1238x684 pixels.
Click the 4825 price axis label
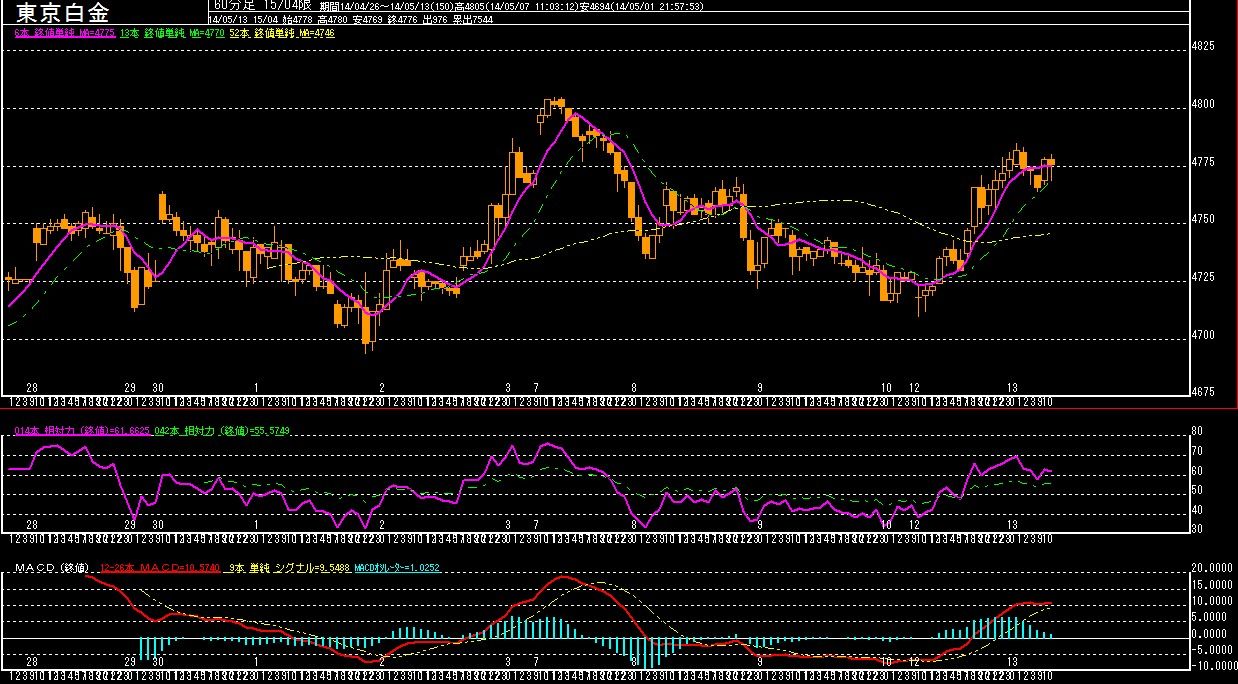[x=1204, y=46]
